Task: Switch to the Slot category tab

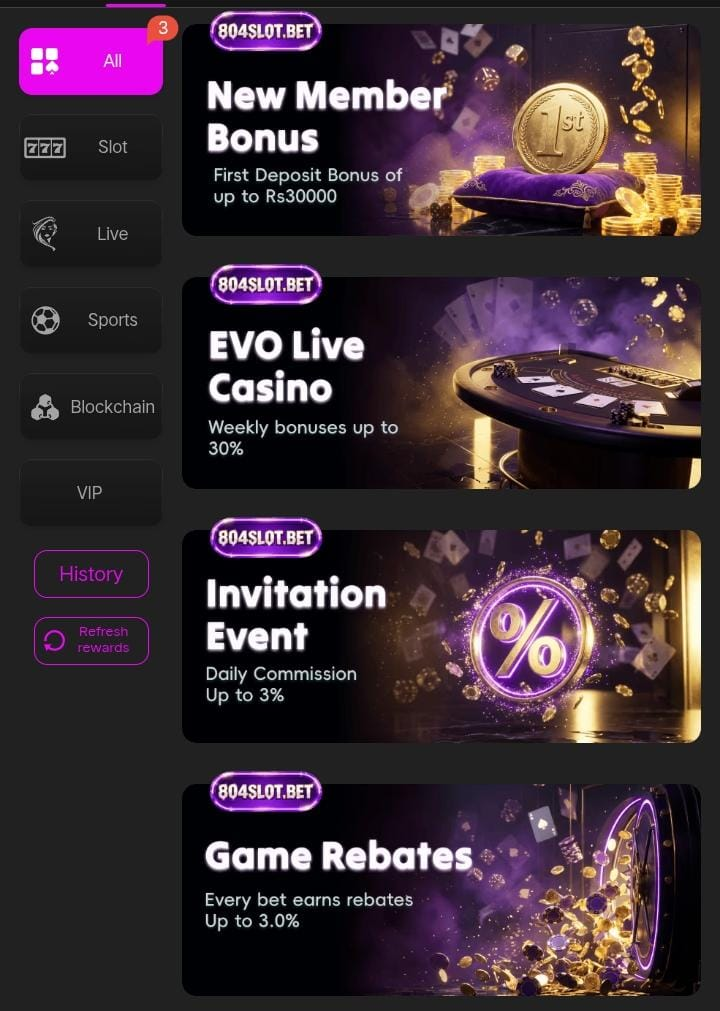Action: coord(91,148)
